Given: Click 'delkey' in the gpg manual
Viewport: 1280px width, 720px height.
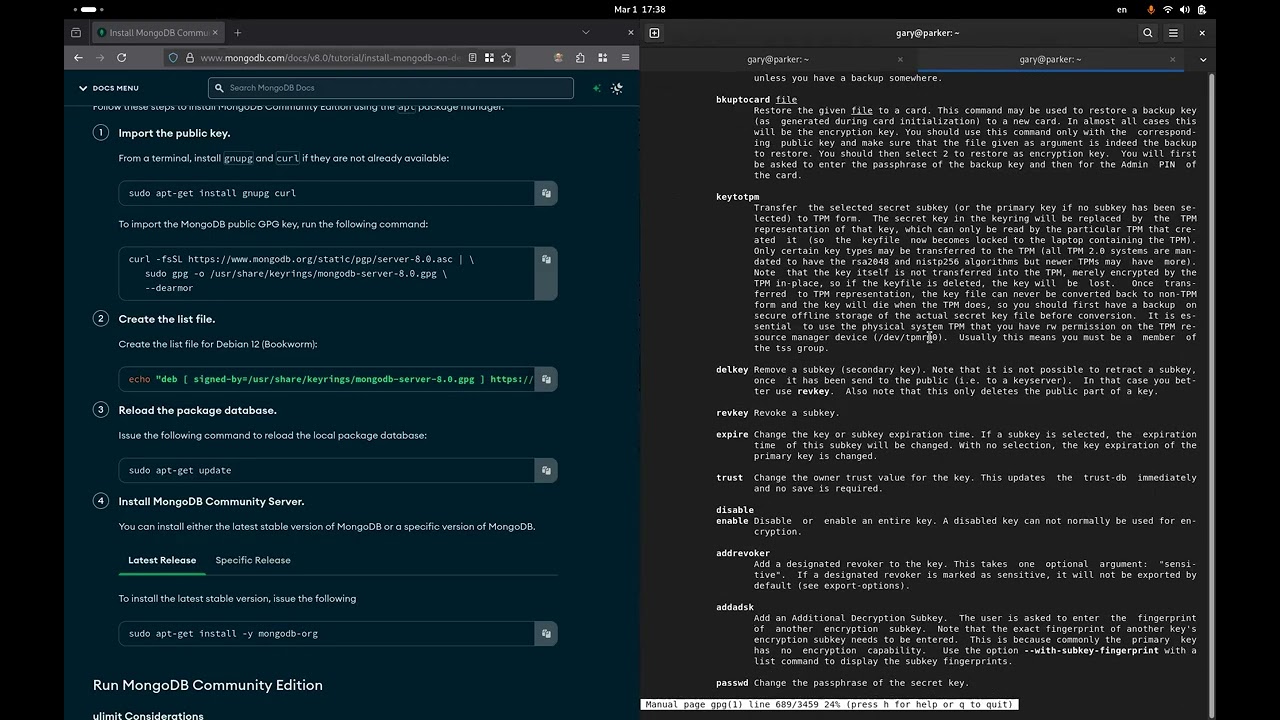Looking at the screenshot, I should (732, 370).
